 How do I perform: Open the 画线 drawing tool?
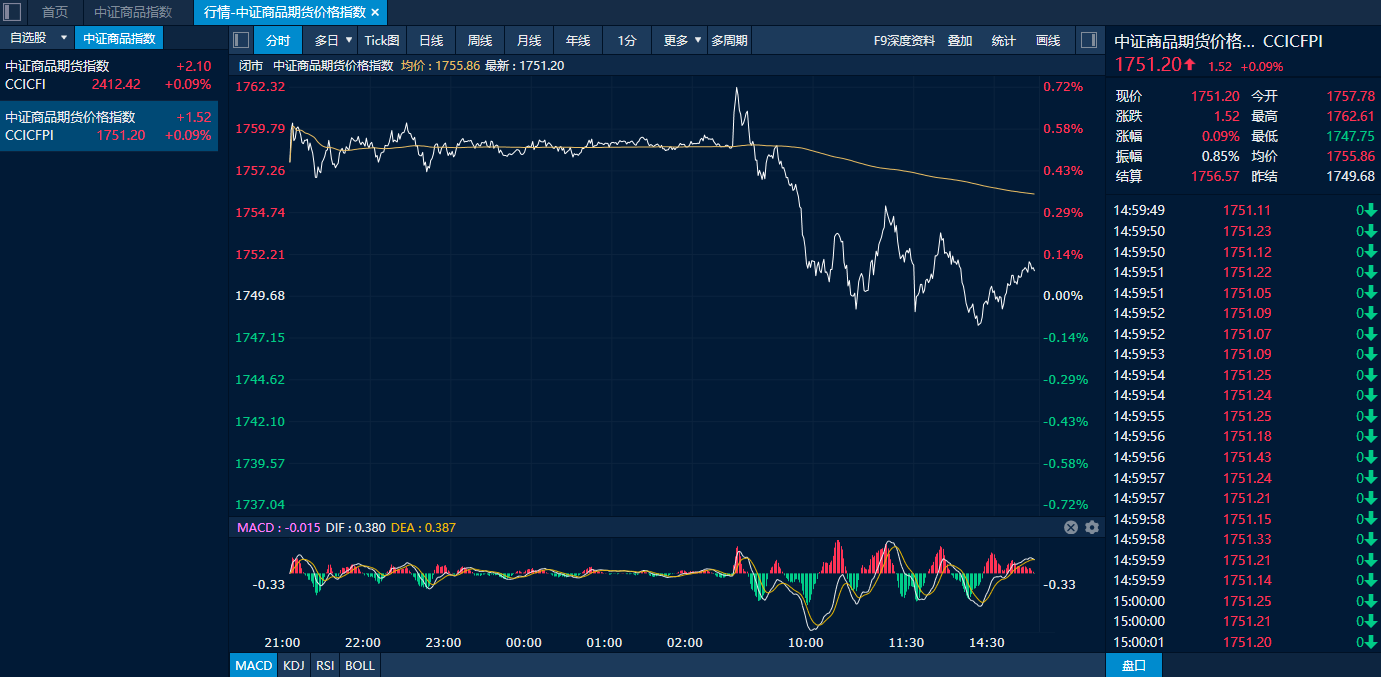point(1048,40)
